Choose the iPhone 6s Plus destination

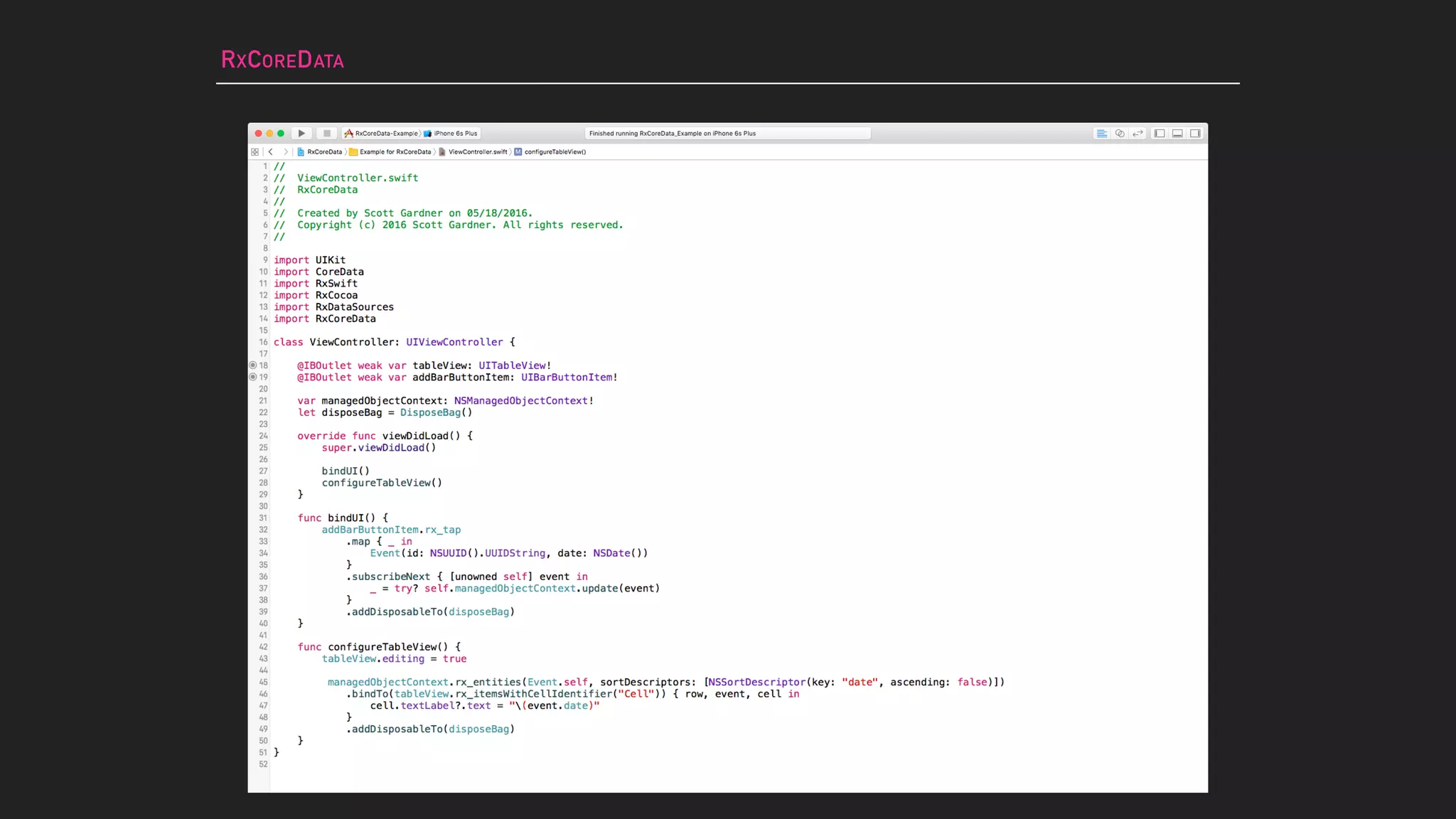452,134
